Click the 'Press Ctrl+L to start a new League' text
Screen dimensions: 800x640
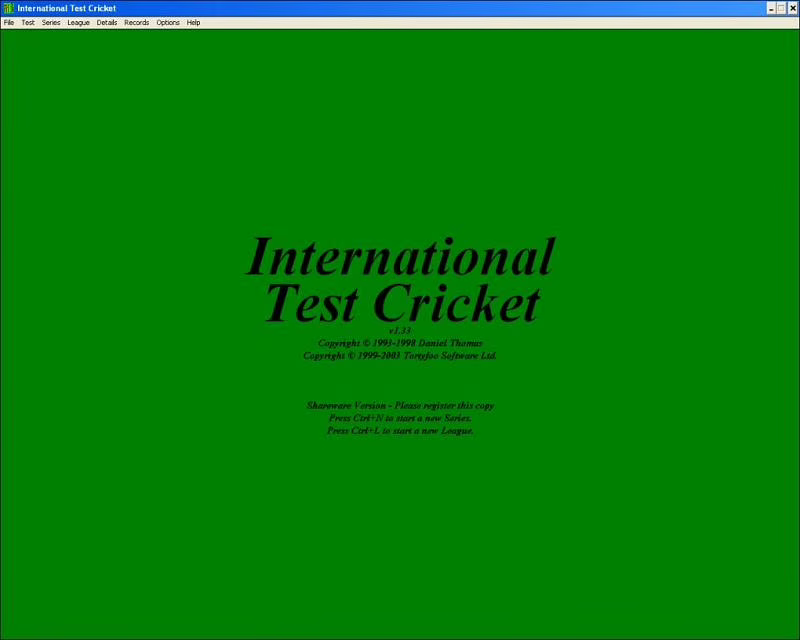click(400, 431)
